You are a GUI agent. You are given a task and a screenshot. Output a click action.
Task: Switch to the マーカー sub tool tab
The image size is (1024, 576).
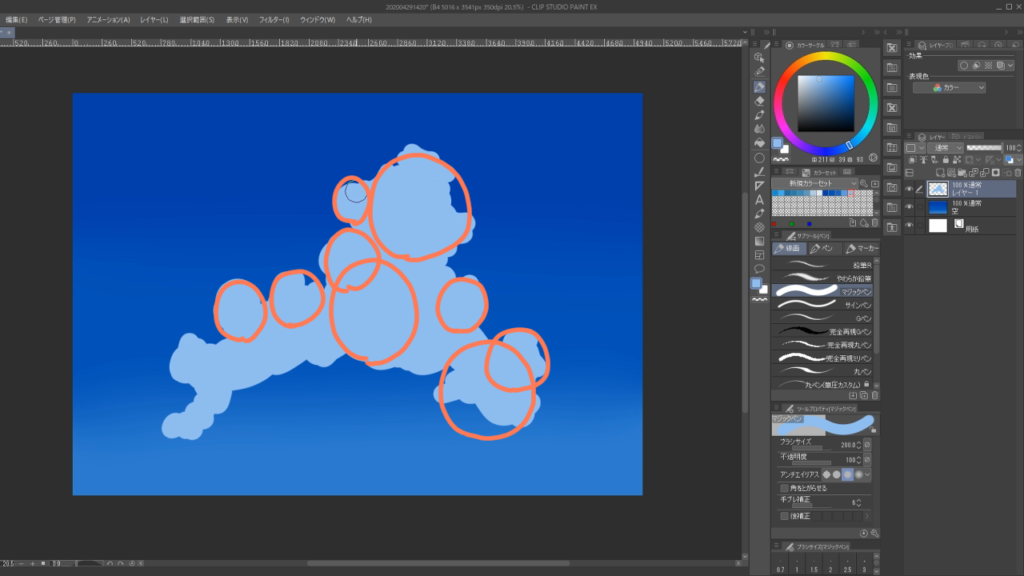[x=861, y=248]
